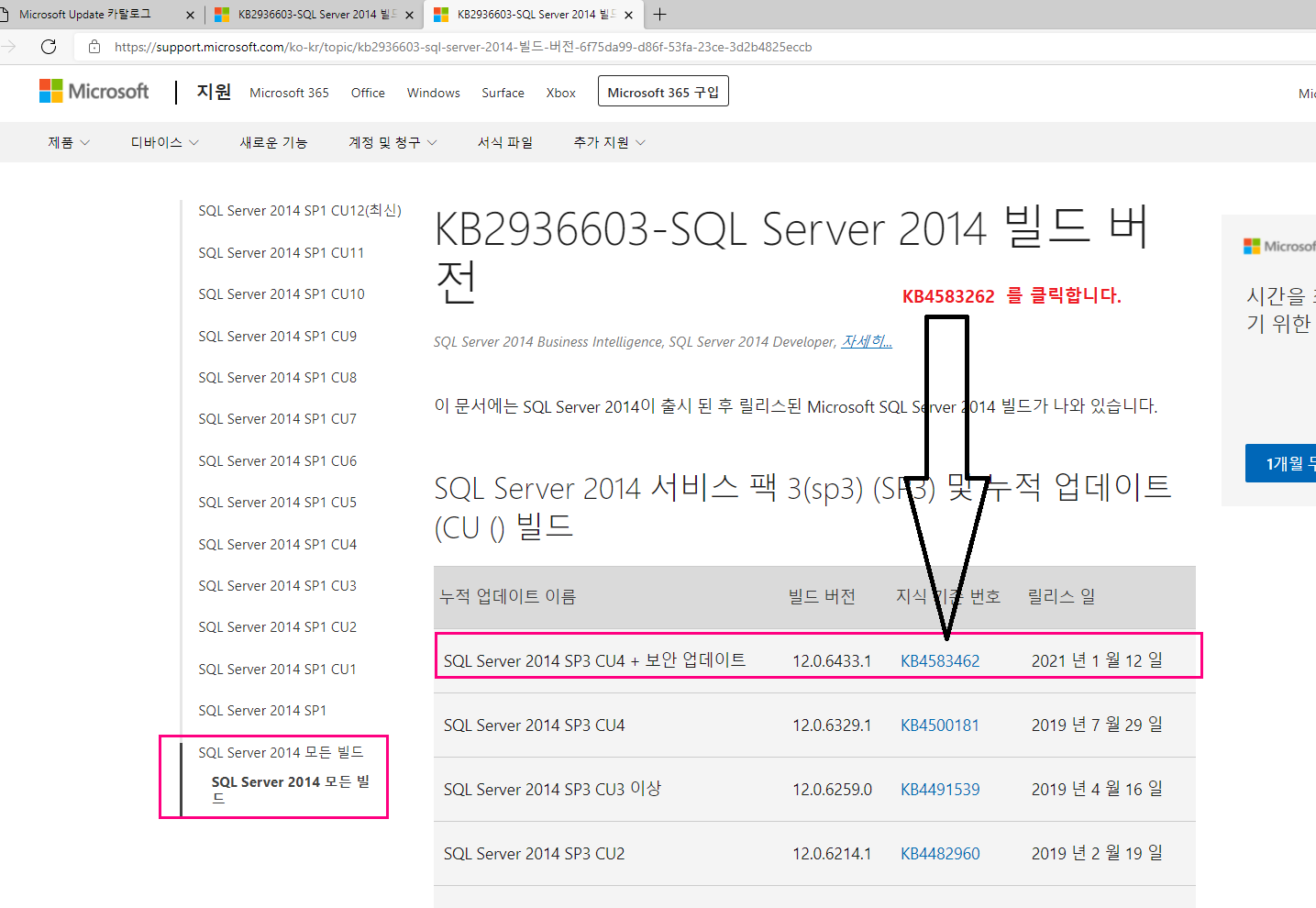
Task: Click the address bar URL
Action: [463, 47]
